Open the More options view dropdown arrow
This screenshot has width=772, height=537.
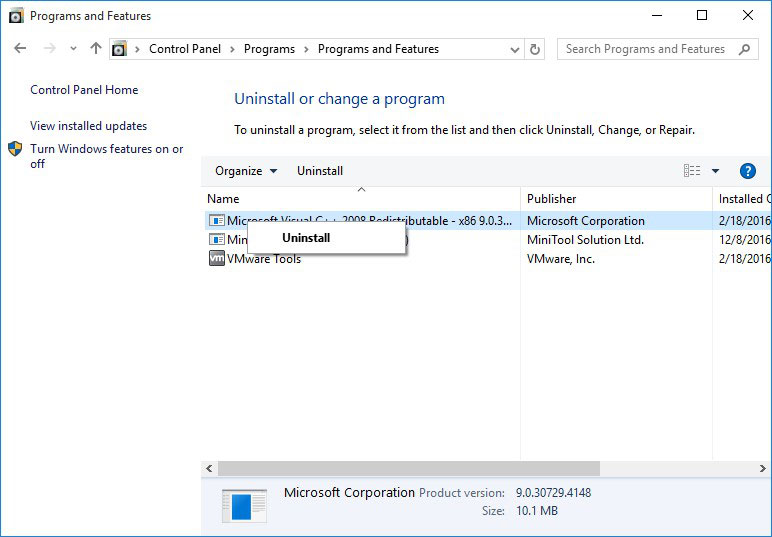pos(715,171)
